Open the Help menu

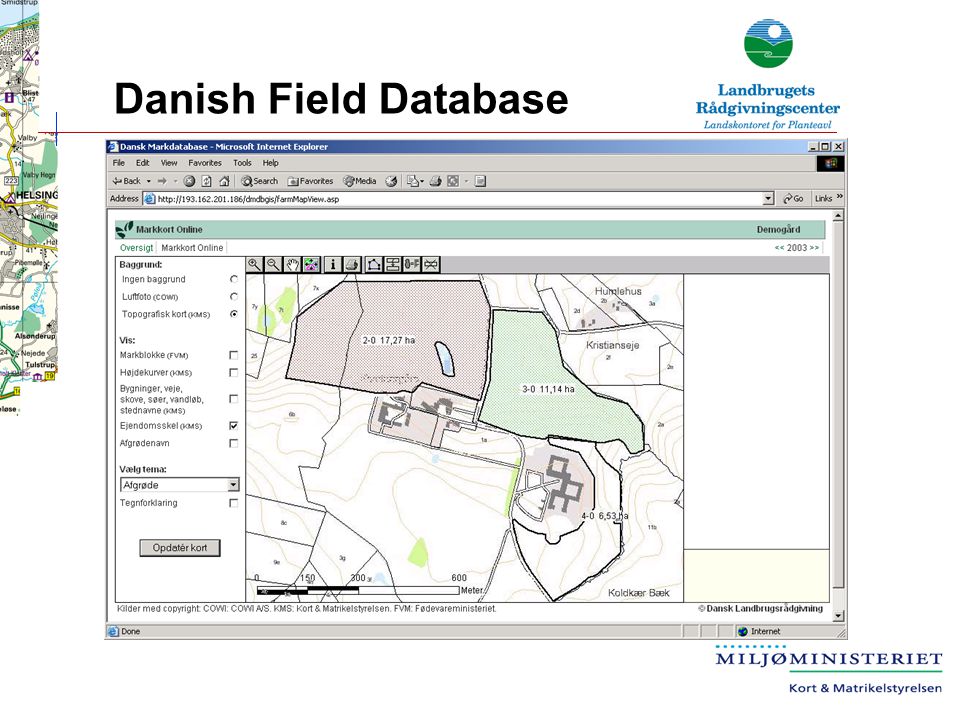[271, 163]
